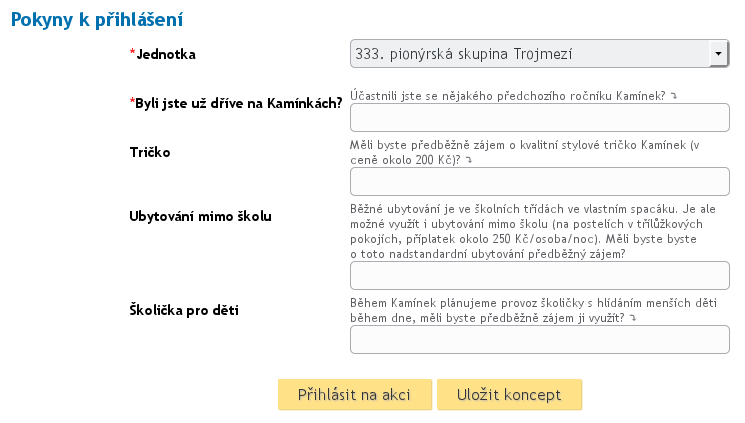Click the "Přihlásit na akci" button
The image size is (745, 423).
click(x=354, y=394)
